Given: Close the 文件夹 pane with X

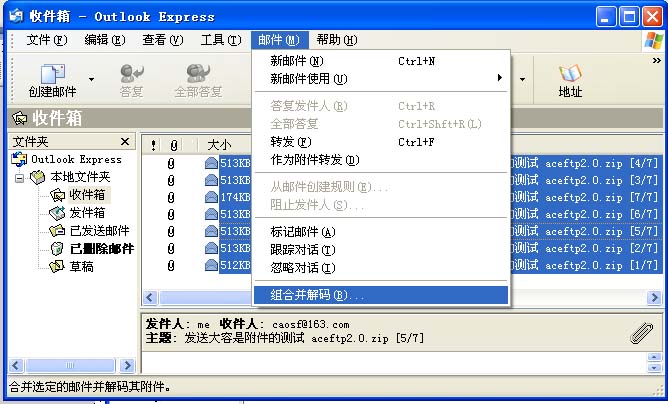Looking at the screenshot, I should (125, 142).
